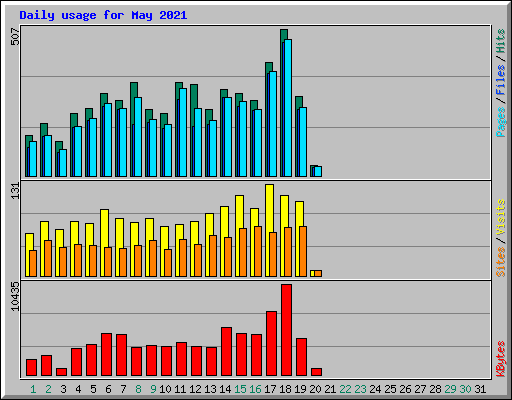512x400 pixels.
Task: Click day 13 on the date axis
Action: [210, 389]
